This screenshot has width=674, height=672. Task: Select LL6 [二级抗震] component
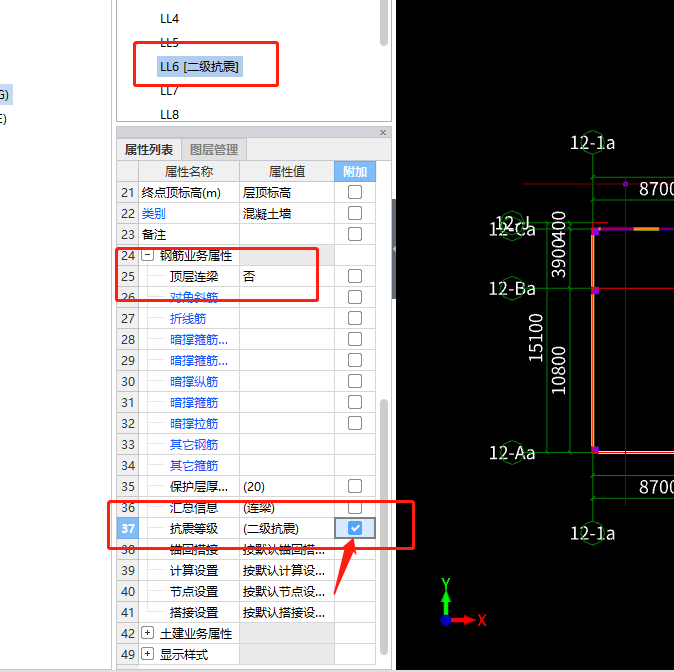pyautogui.click(x=199, y=67)
